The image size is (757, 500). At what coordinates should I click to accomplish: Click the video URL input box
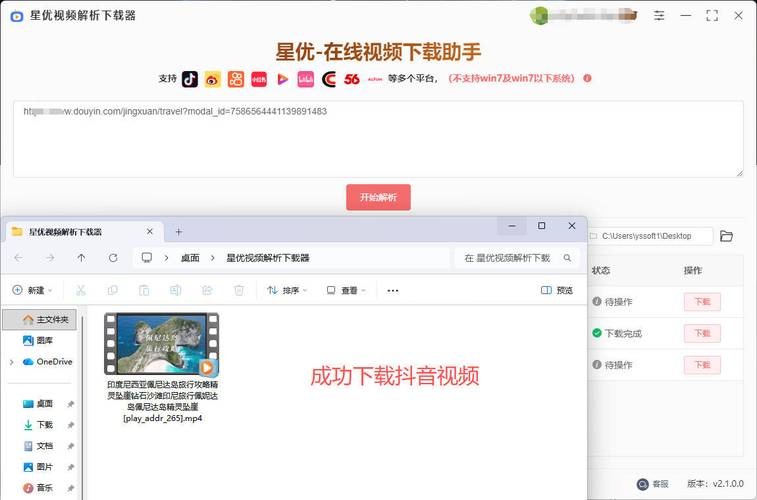click(378, 139)
